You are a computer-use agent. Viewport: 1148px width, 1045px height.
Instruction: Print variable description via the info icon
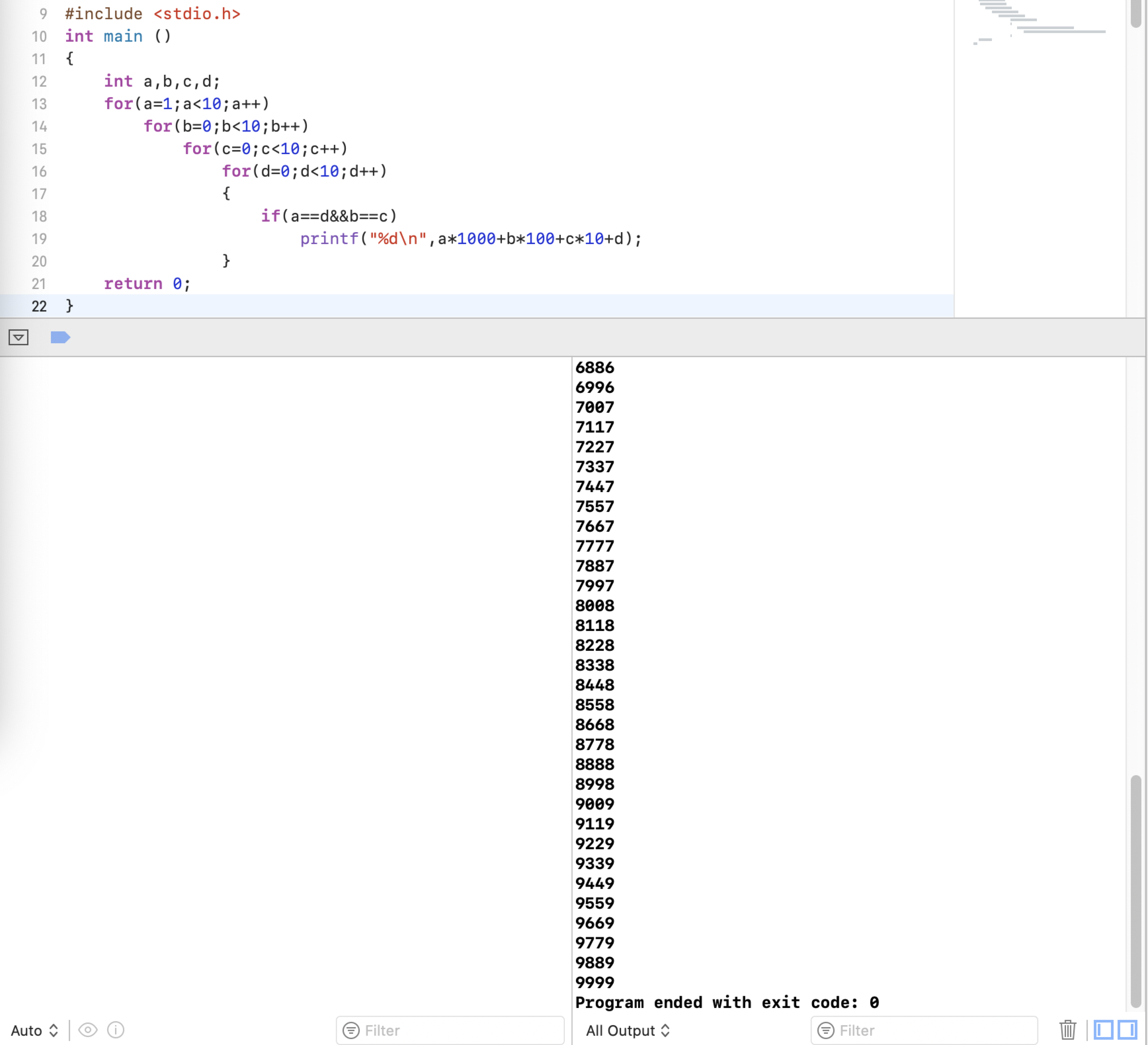click(x=115, y=1031)
